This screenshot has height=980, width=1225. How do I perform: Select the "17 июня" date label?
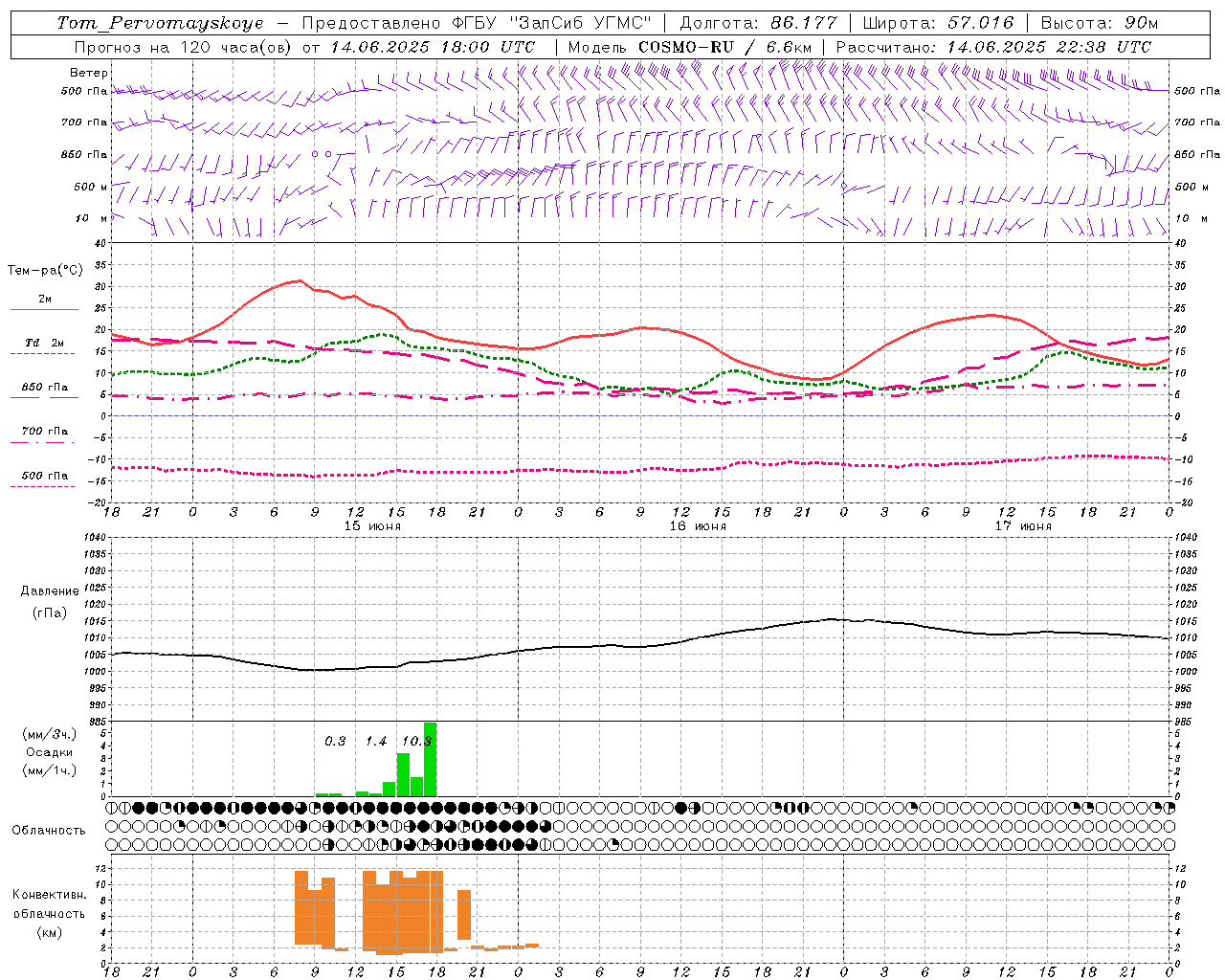tap(1023, 526)
